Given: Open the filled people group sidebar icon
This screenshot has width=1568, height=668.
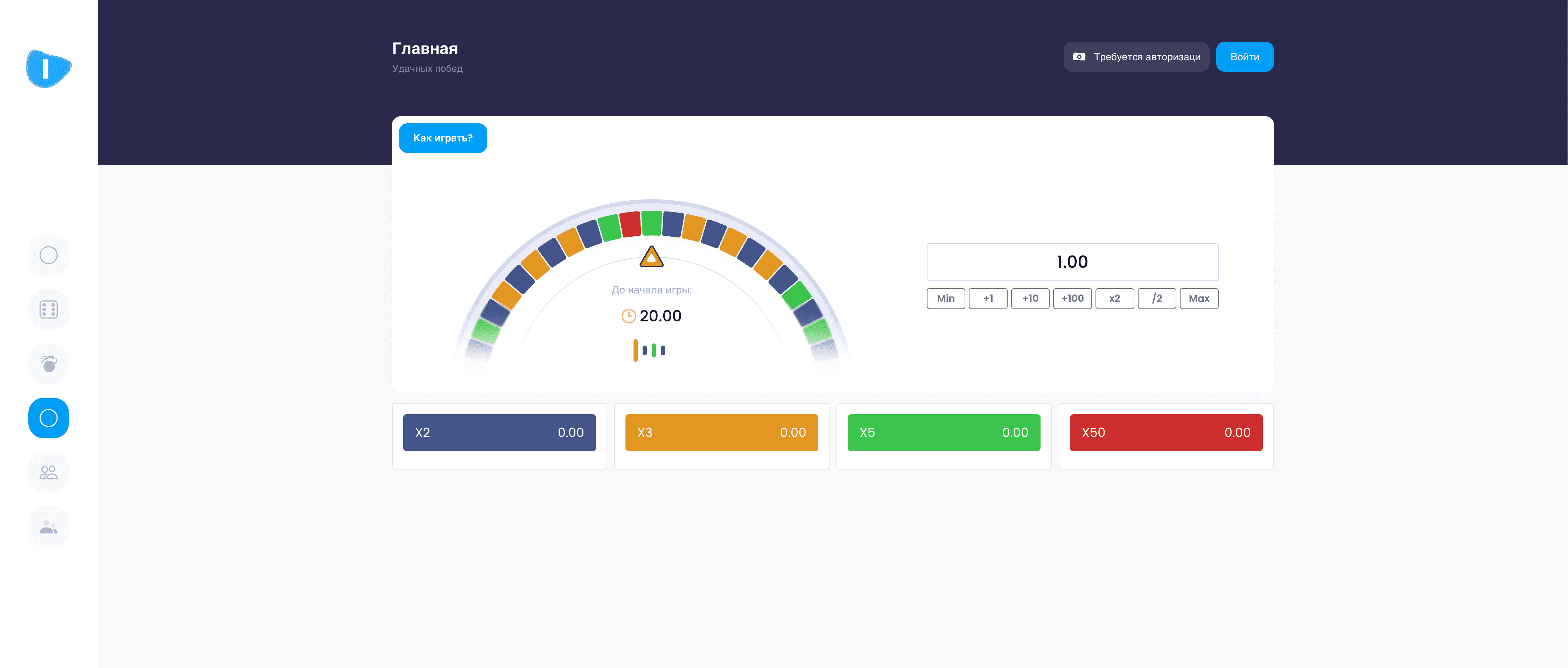Looking at the screenshot, I should point(49,527).
